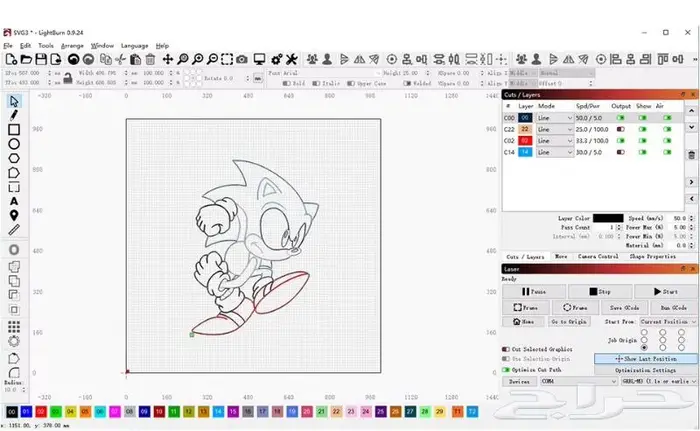Switch to the Shape Properties tab
700x431 pixels.
pyautogui.click(x=653, y=256)
